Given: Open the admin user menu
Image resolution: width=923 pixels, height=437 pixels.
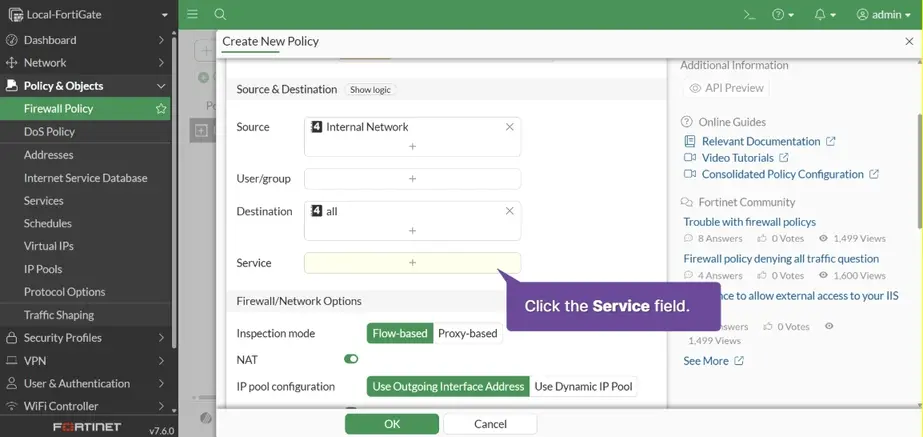Looking at the screenshot, I should [x=884, y=15].
